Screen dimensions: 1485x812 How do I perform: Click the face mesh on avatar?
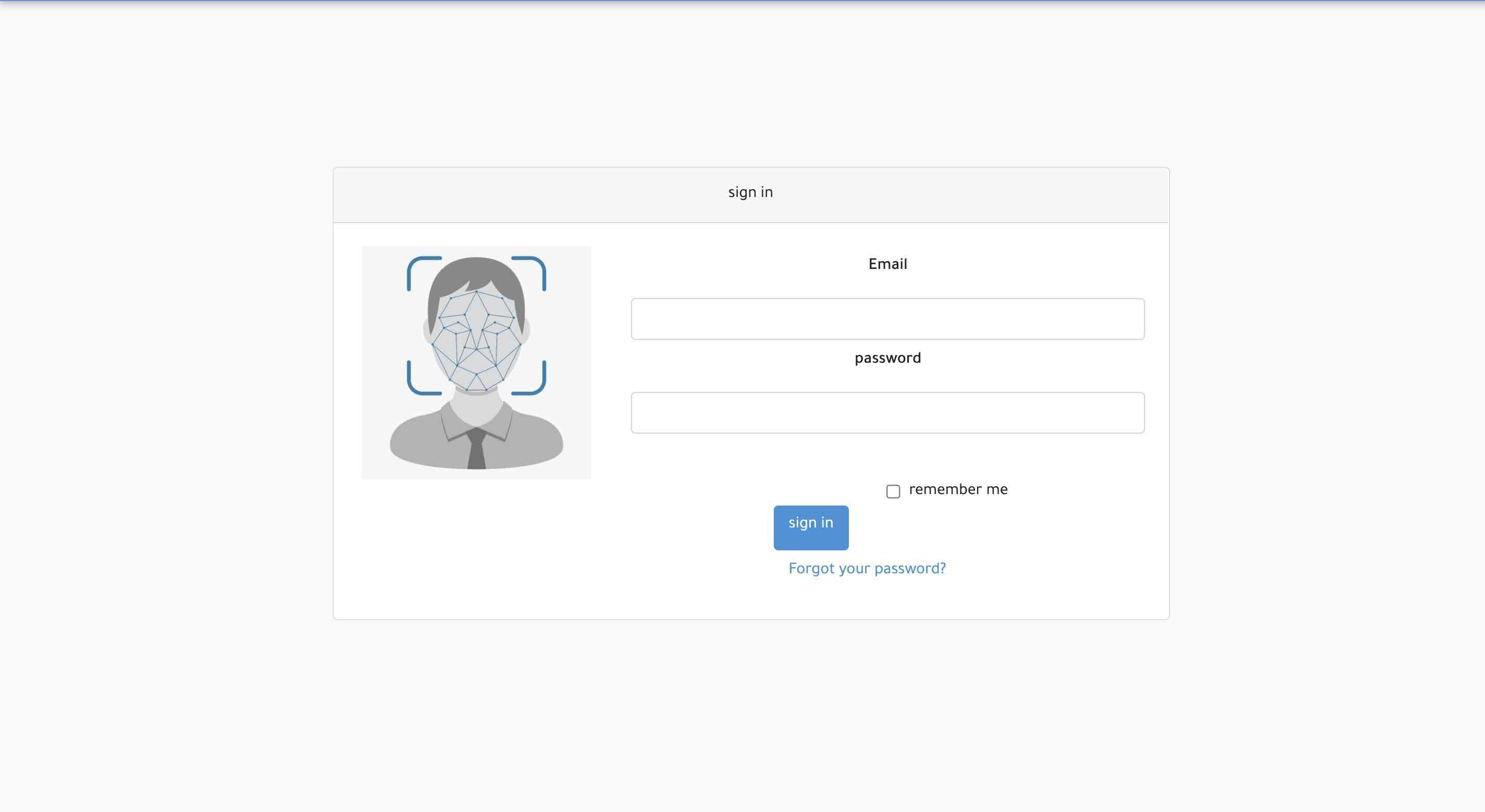click(476, 343)
